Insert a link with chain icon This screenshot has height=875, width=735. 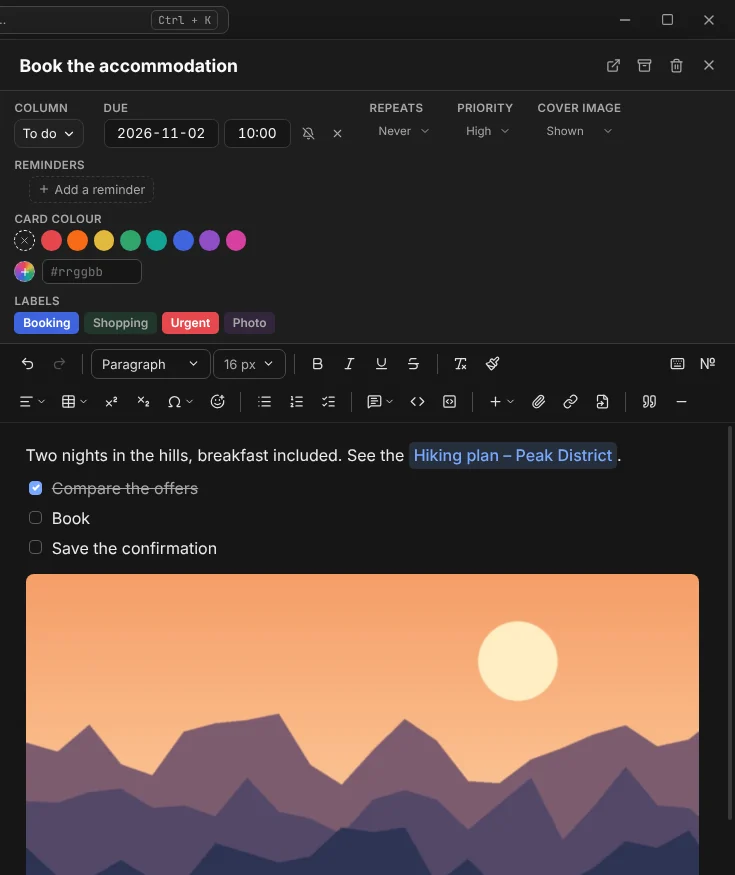[x=570, y=402]
